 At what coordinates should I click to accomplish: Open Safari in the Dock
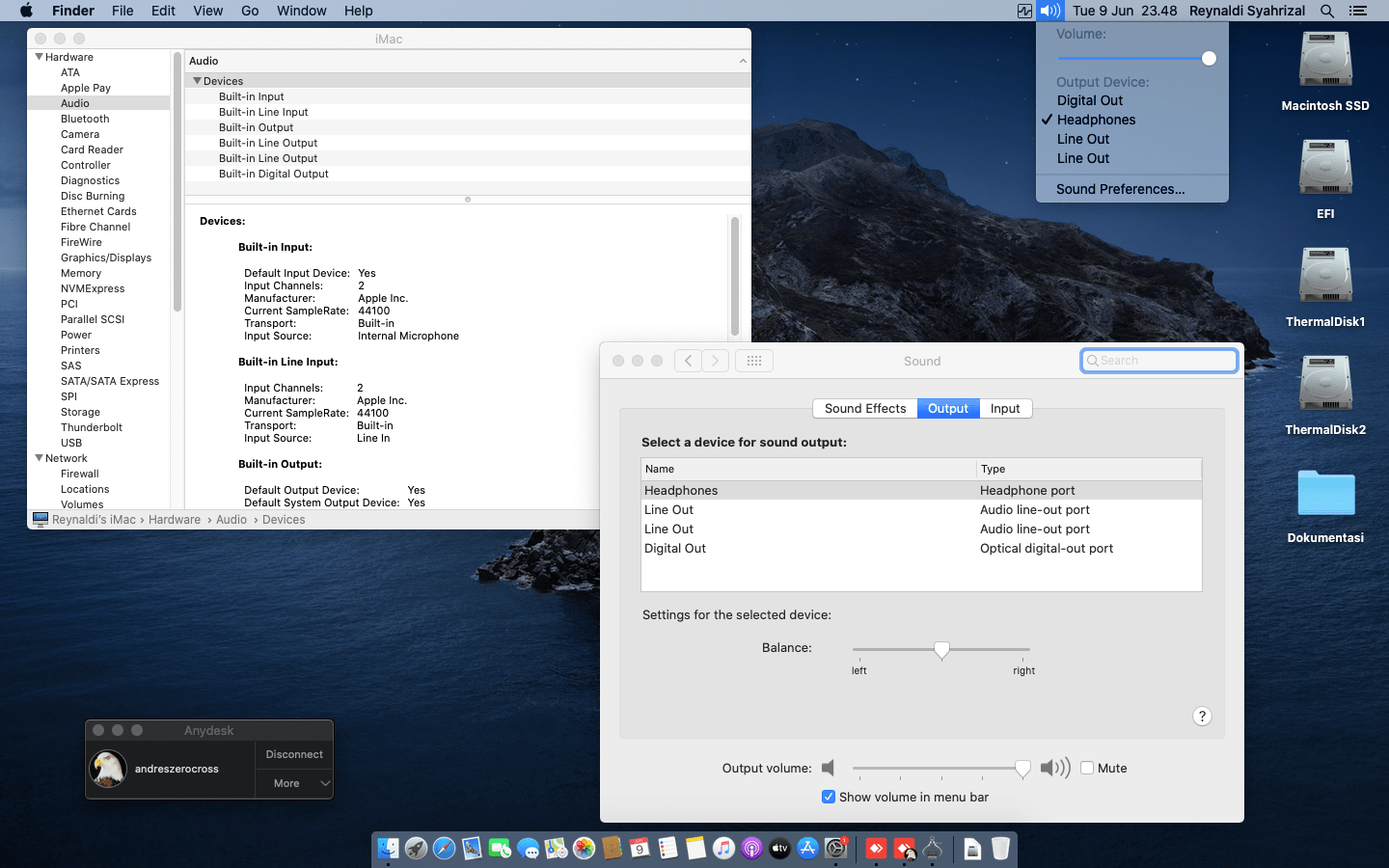(x=444, y=848)
